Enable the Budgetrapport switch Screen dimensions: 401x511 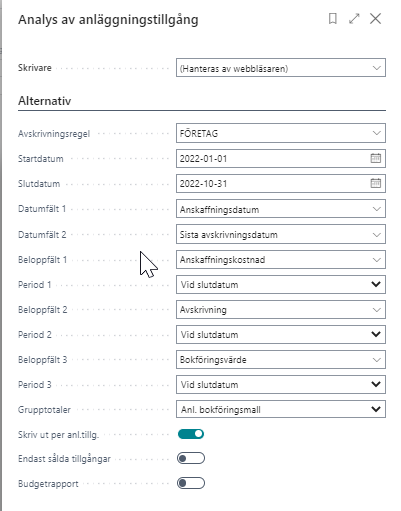[191, 483]
